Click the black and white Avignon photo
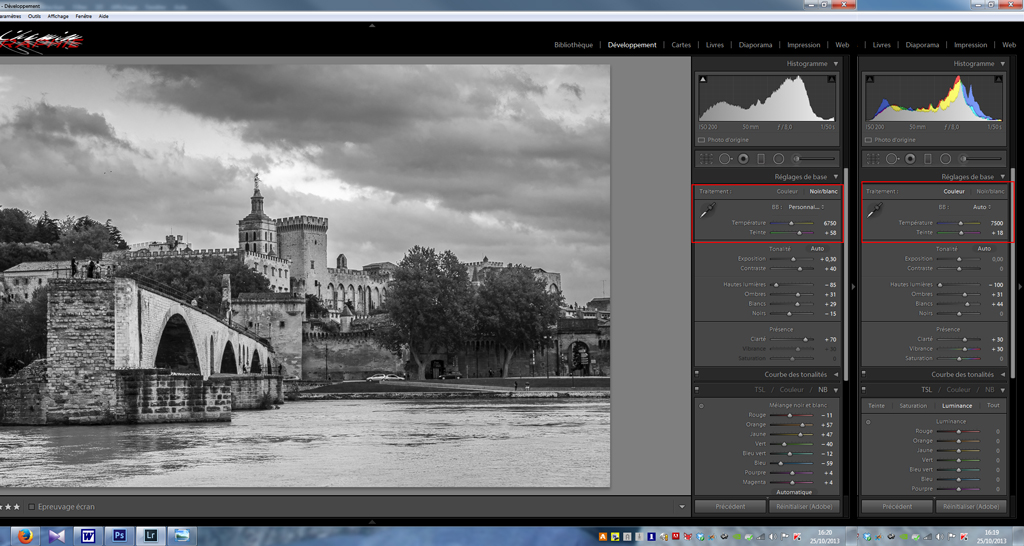1024x546 pixels. coord(305,276)
